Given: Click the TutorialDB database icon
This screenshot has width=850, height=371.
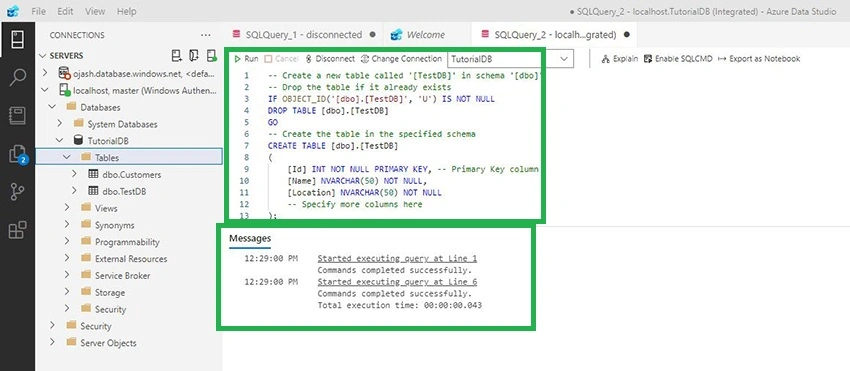Looking at the screenshot, I should [x=78, y=140].
